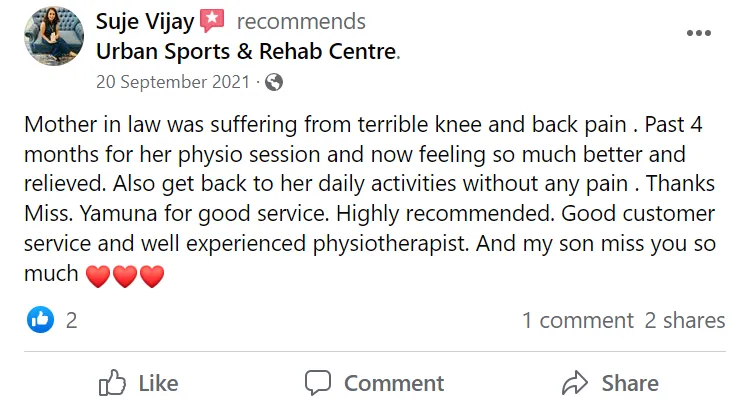The width and height of the screenshot is (750, 410).
Task: Click the pink star recommends badge
Action: click(212, 20)
